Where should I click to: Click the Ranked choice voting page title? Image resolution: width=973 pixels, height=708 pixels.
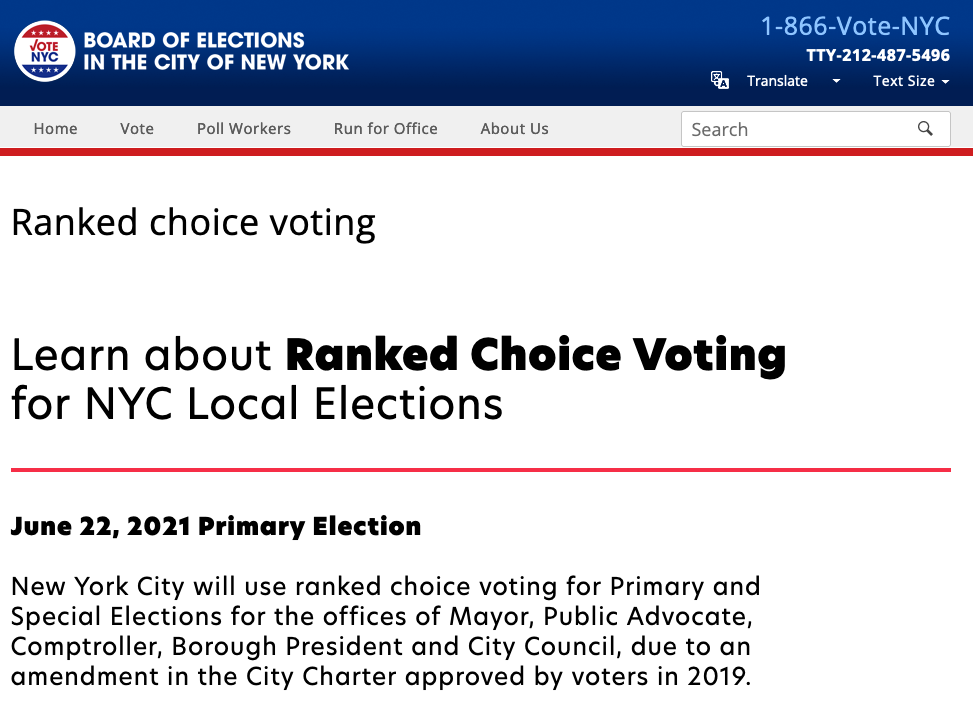(193, 223)
